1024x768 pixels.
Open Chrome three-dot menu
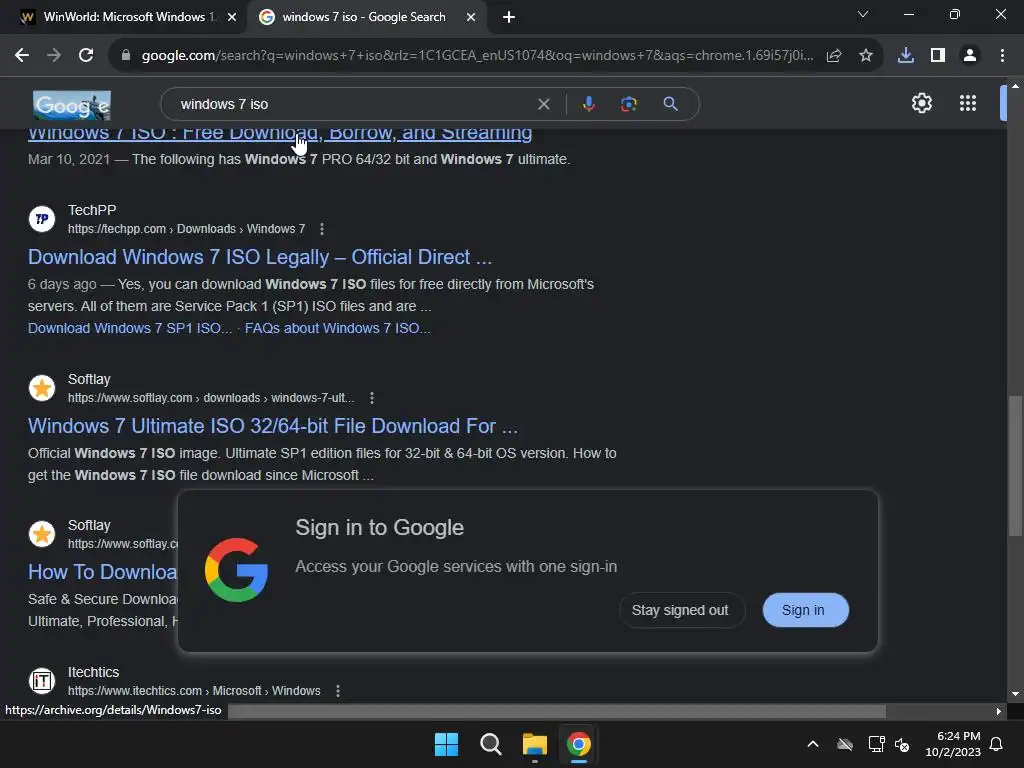coord(1002,56)
